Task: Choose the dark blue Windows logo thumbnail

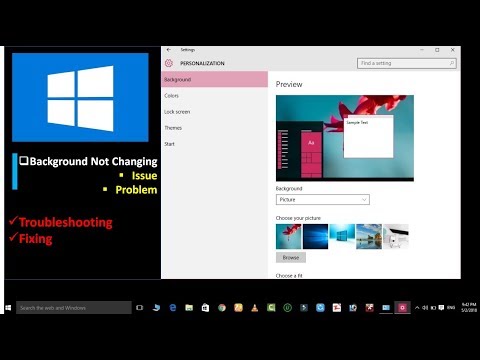Action: pos(315,236)
